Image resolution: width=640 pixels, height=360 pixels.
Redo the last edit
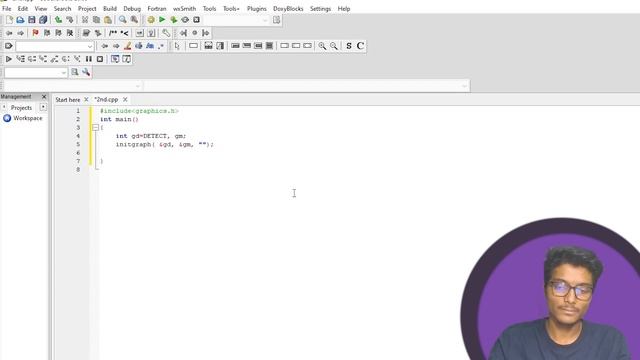tap(70, 20)
